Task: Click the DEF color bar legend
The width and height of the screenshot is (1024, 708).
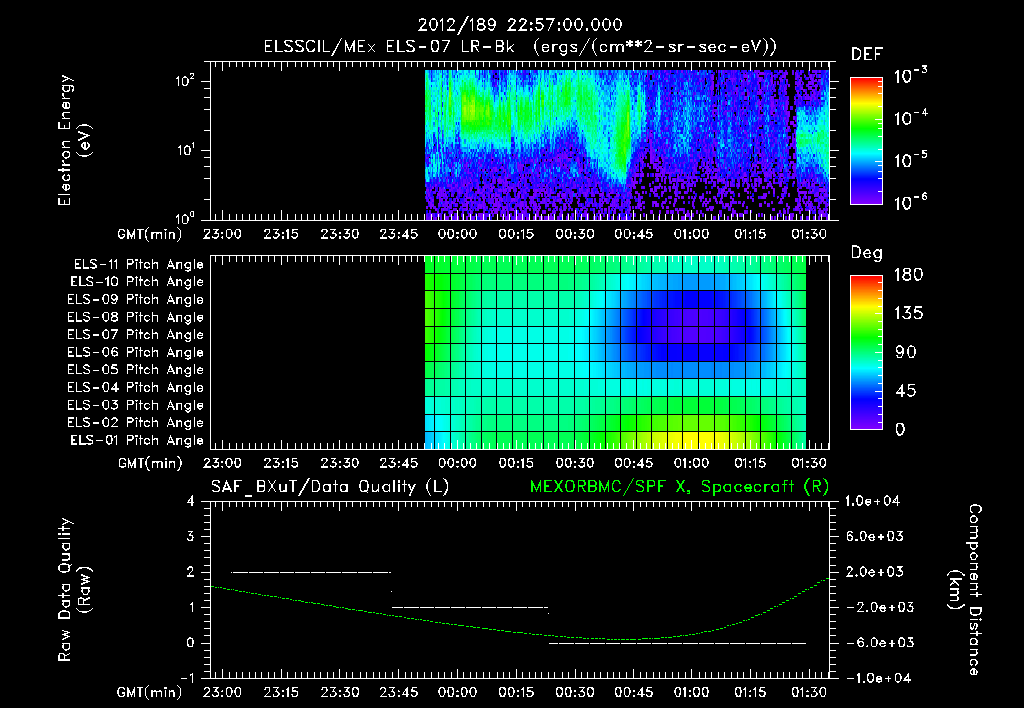Action: coord(866,141)
